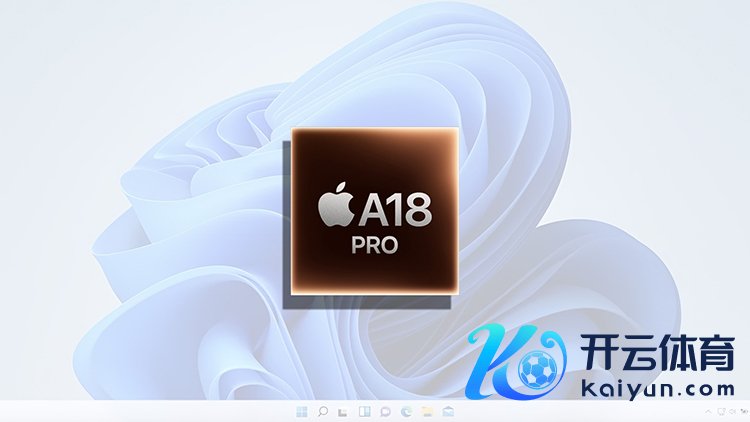Launch Microsoft Edge from taskbar

(405, 411)
